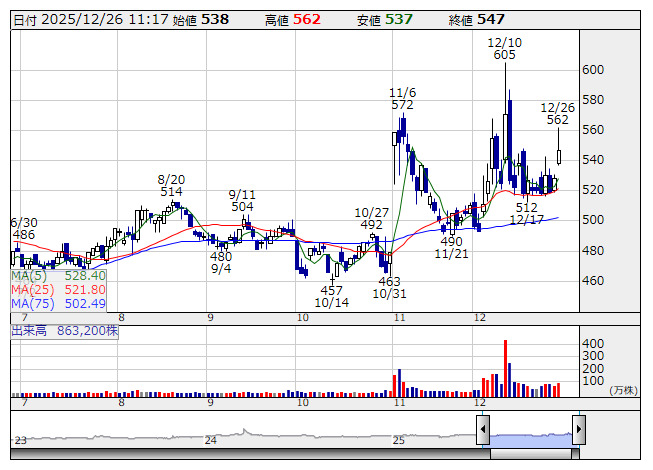The image size is (653, 470).
Task: Click the 490 11/21 low label
Action: tap(451, 248)
